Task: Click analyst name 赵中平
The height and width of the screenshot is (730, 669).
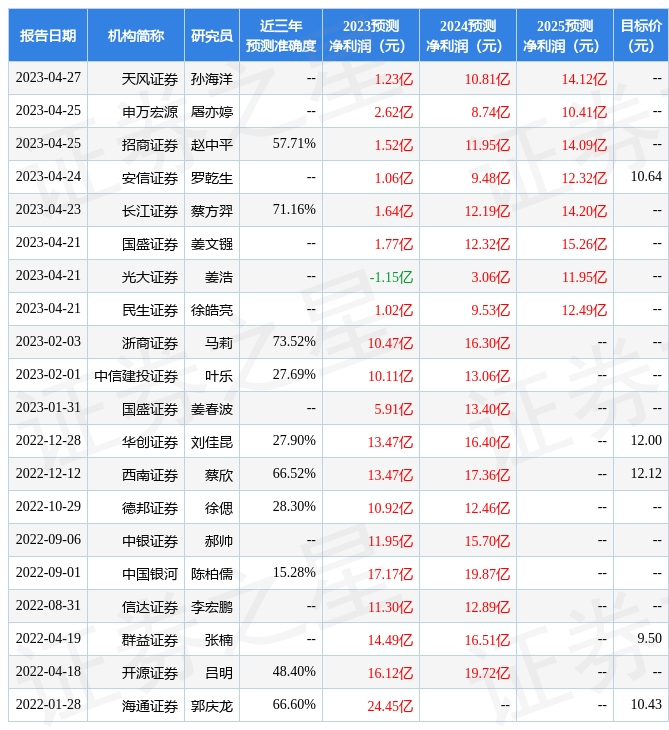Action: 212,145
